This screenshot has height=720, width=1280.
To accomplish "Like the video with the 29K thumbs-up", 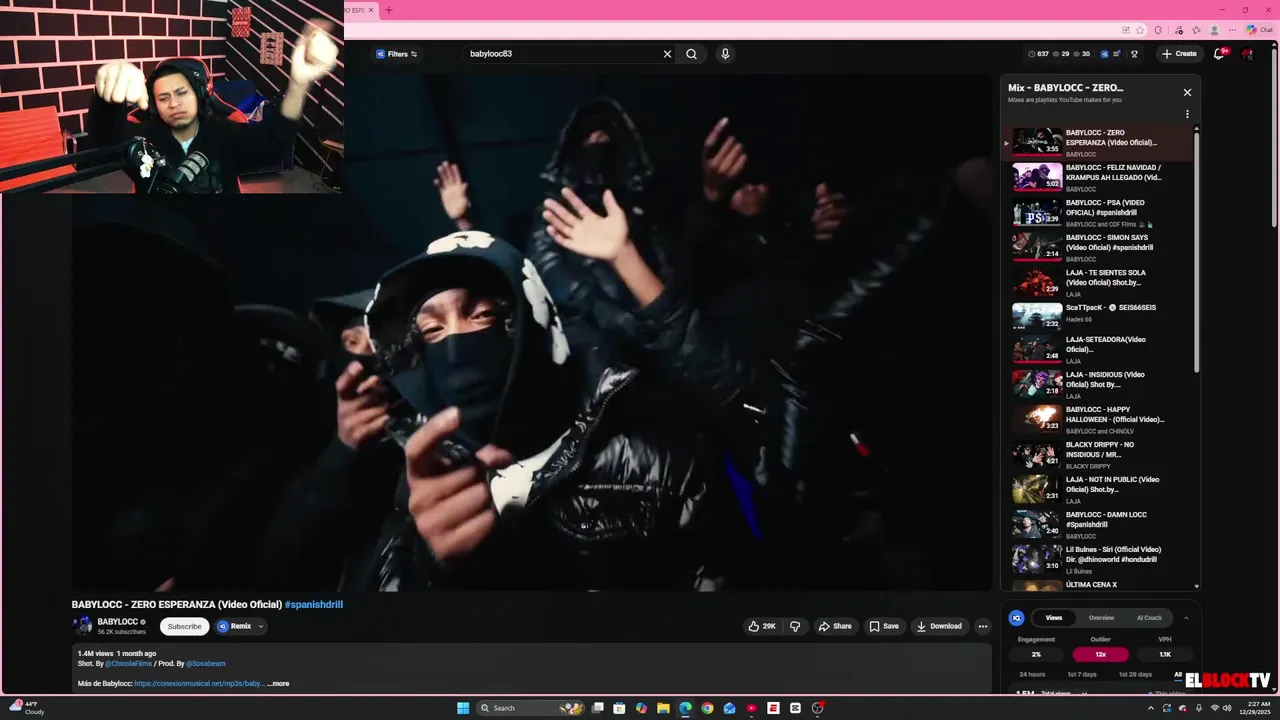I will click(x=762, y=626).
